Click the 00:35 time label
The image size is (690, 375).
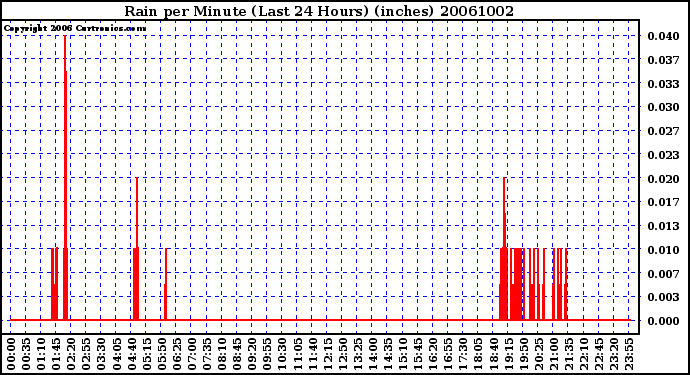coord(26,354)
